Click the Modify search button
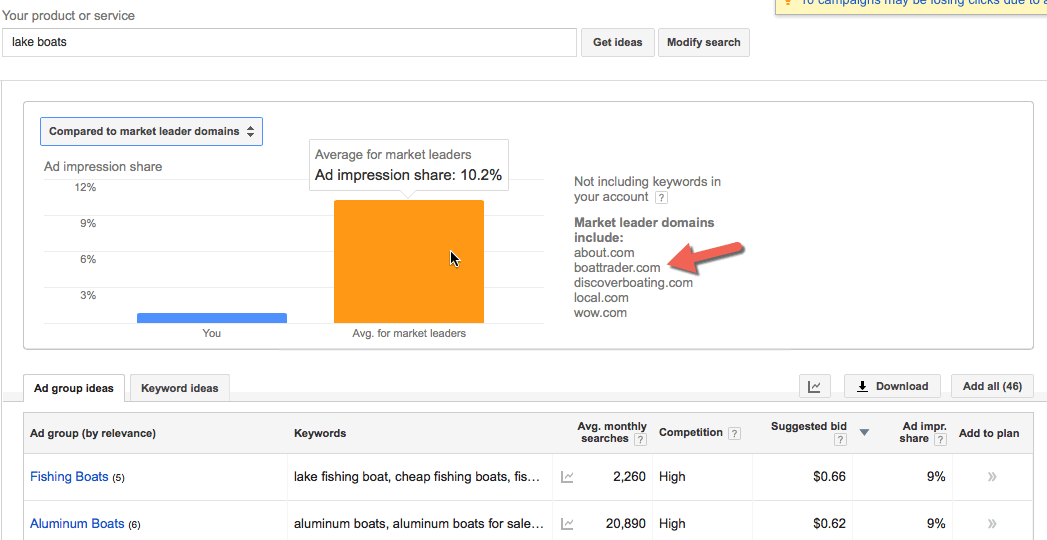 (x=703, y=43)
